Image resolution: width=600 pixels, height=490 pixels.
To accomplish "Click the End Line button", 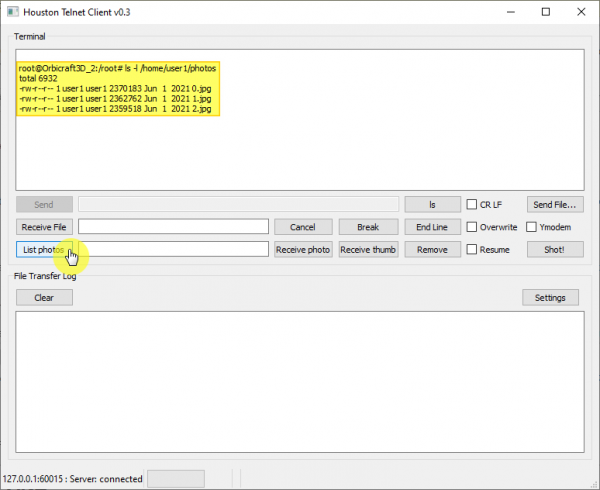I will [431, 227].
